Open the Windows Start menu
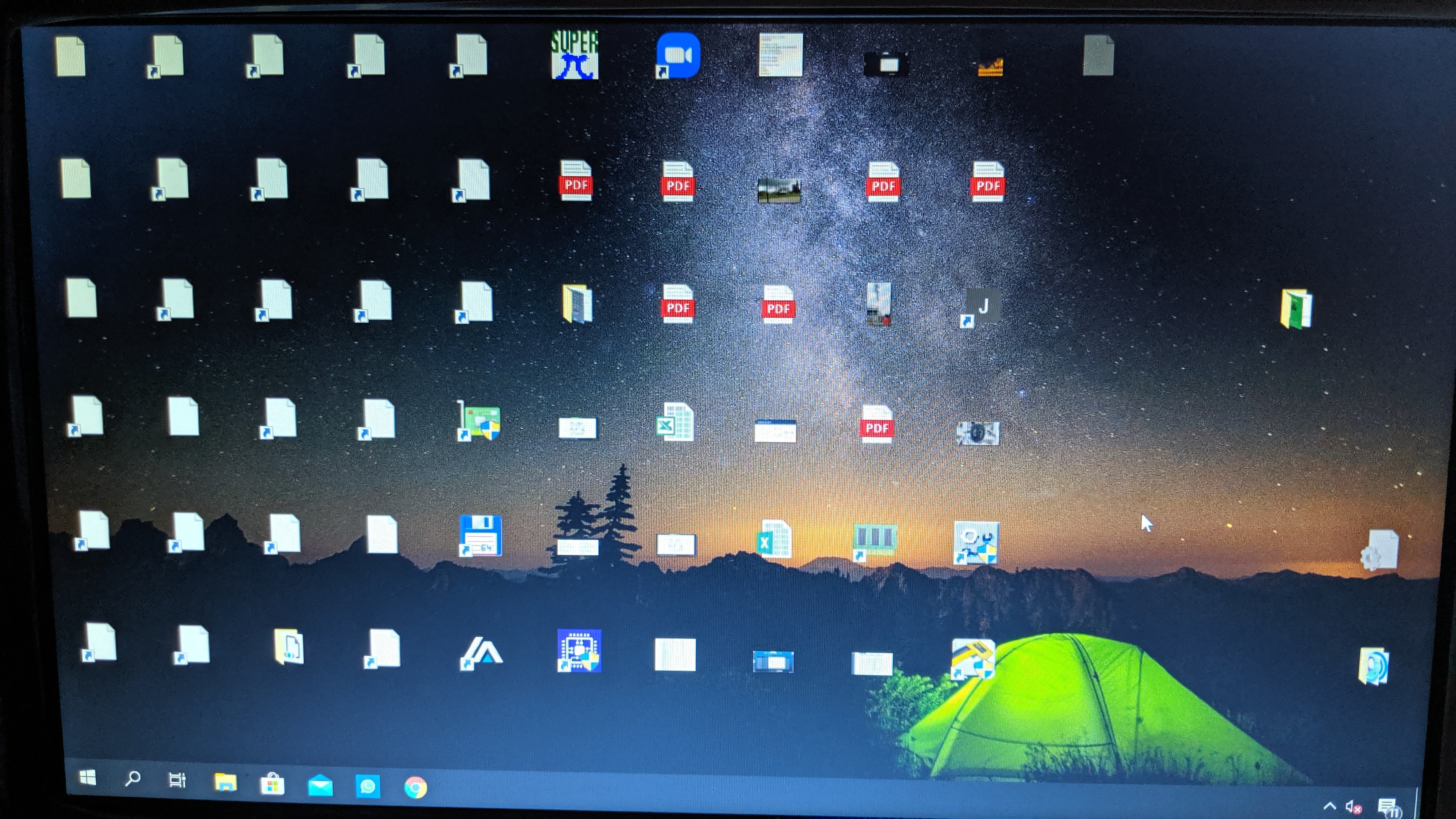The width and height of the screenshot is (1456, 819). coord(88,778)
